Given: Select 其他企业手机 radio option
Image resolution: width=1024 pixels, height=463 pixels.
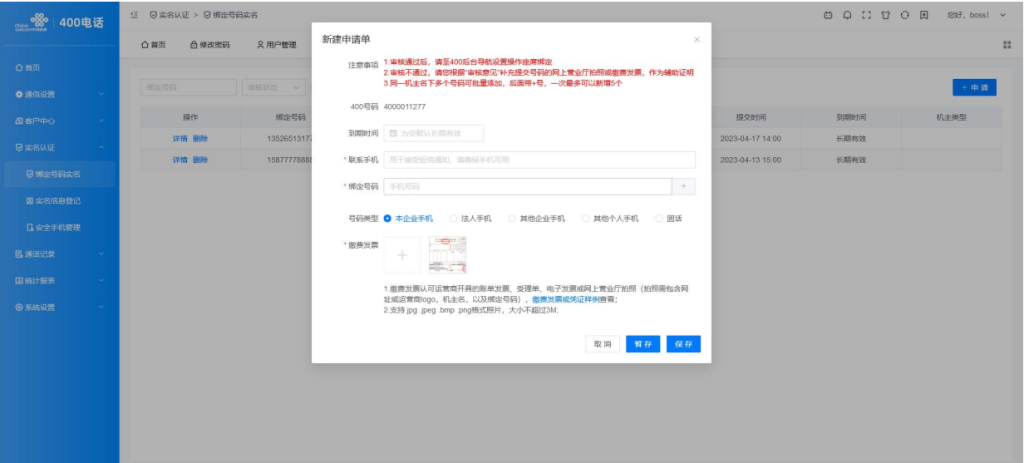Looking at the screenshot, I should (537, 219).
